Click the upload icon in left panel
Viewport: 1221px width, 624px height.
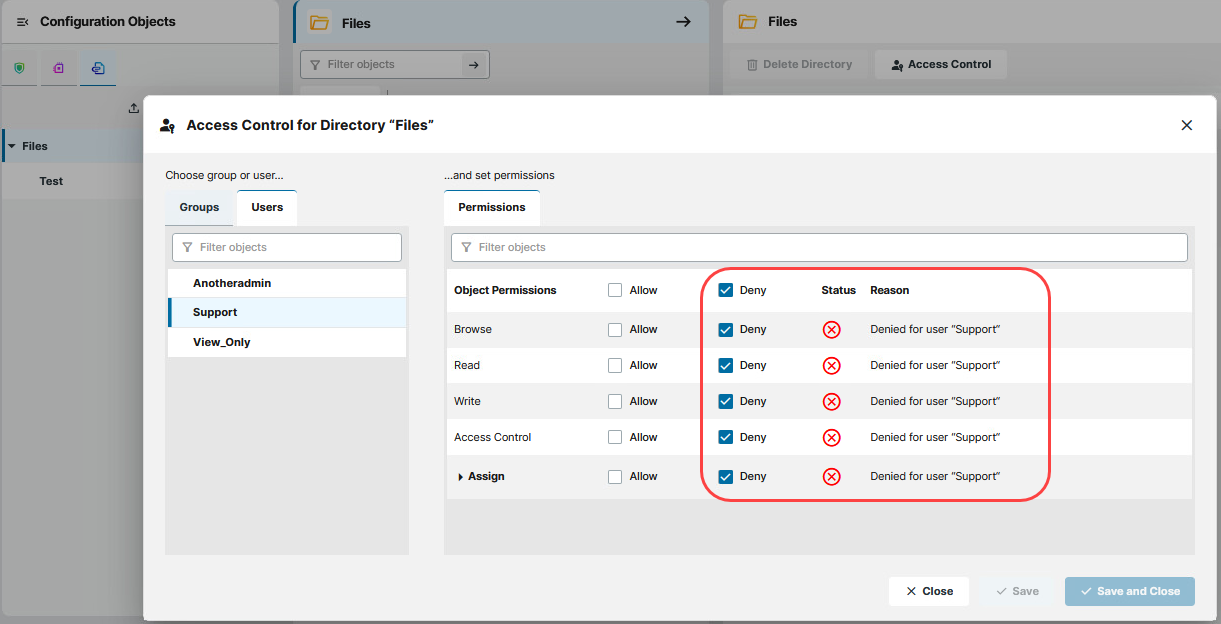[x=134, y=108]
